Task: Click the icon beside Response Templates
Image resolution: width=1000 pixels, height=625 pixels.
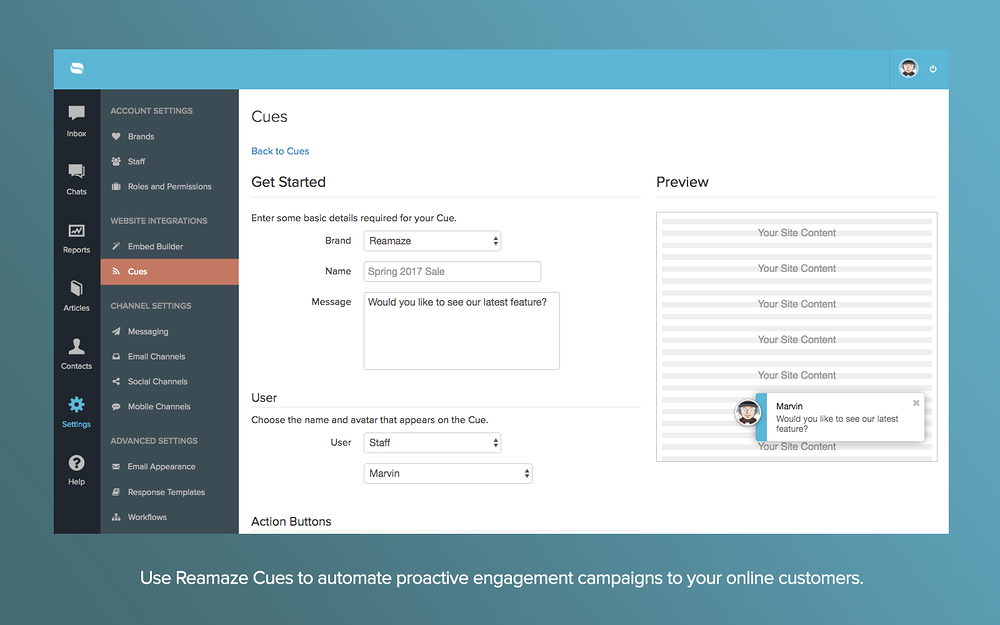Action: pyautogui.click(x=116, y=492)
